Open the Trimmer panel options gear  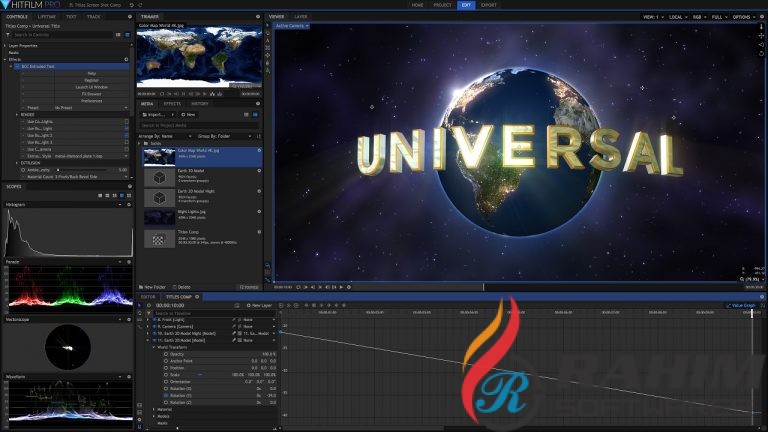tap(259, 17)
